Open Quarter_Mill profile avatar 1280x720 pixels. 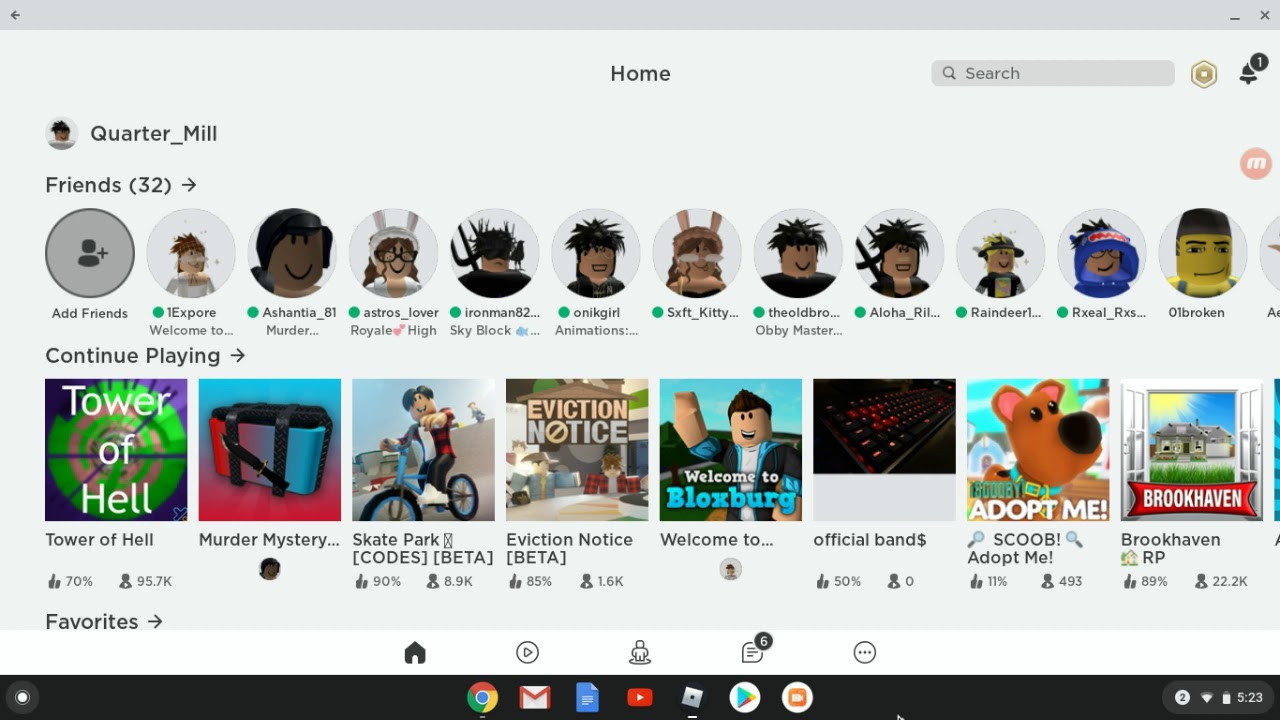(x=62, y=133)
